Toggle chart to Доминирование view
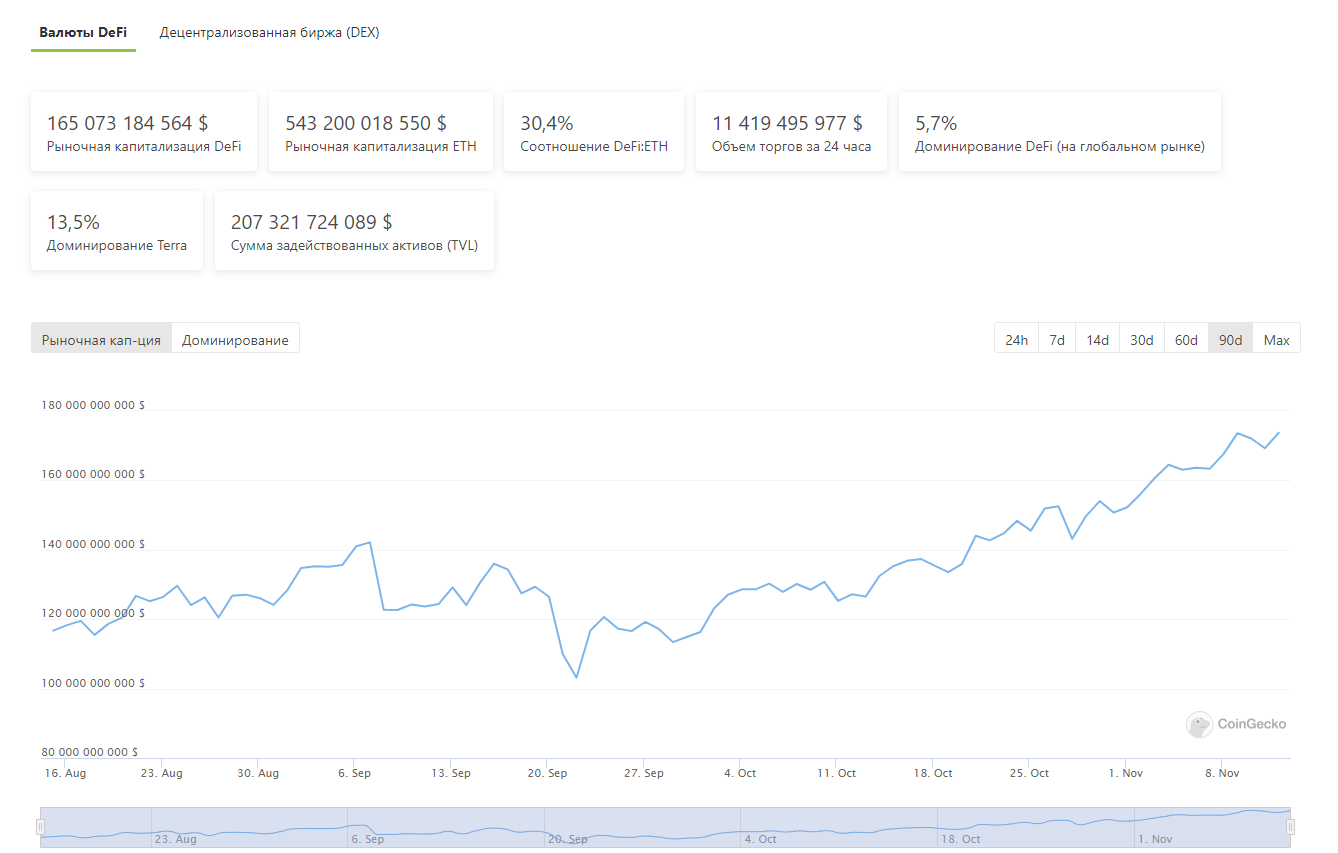Screen dimensions: 1338x853 (x=235, y=339)
